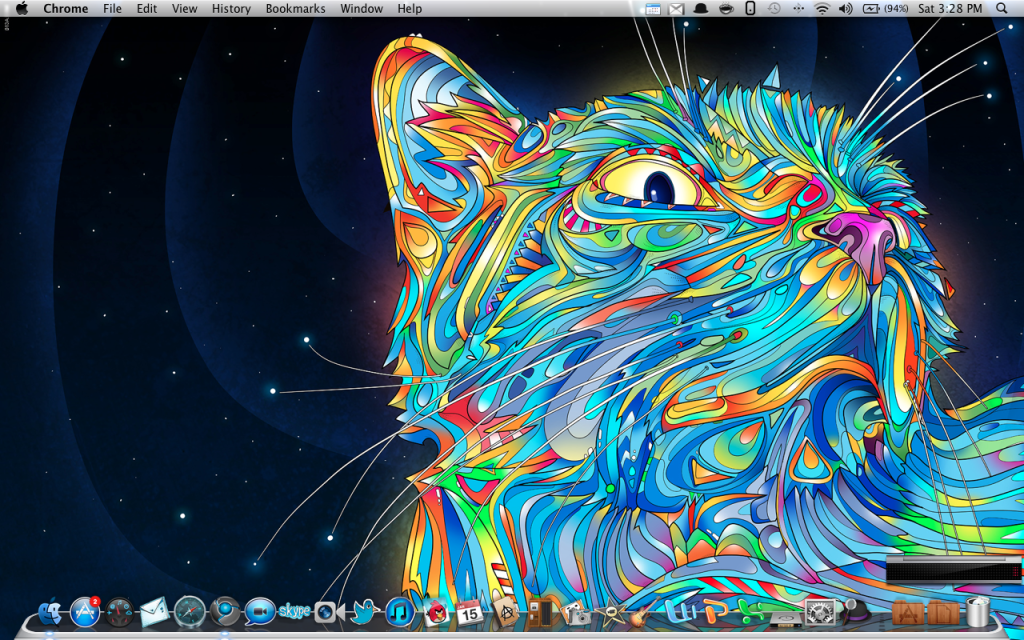Open the Mail envelope icon in dock
The height and width of the screenshot is (640, 1024).
pyautogui.click(x=155, y=613)
